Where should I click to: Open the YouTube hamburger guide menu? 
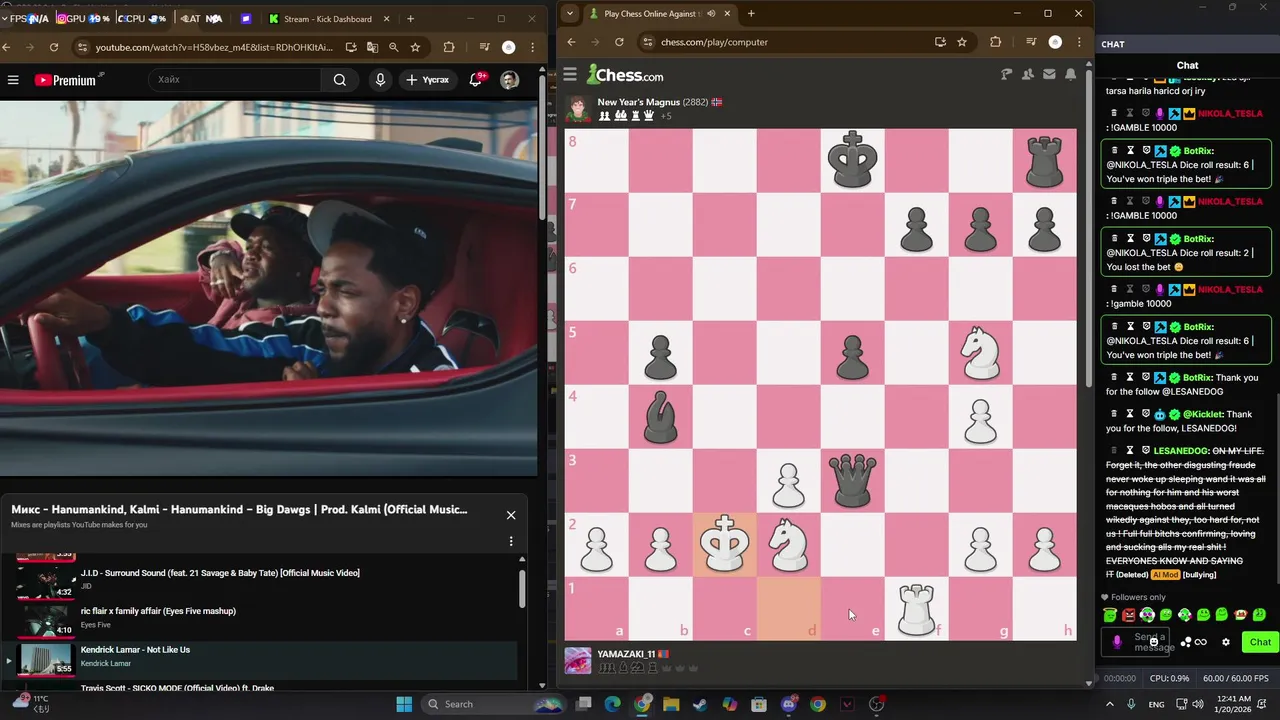[13, 80]
